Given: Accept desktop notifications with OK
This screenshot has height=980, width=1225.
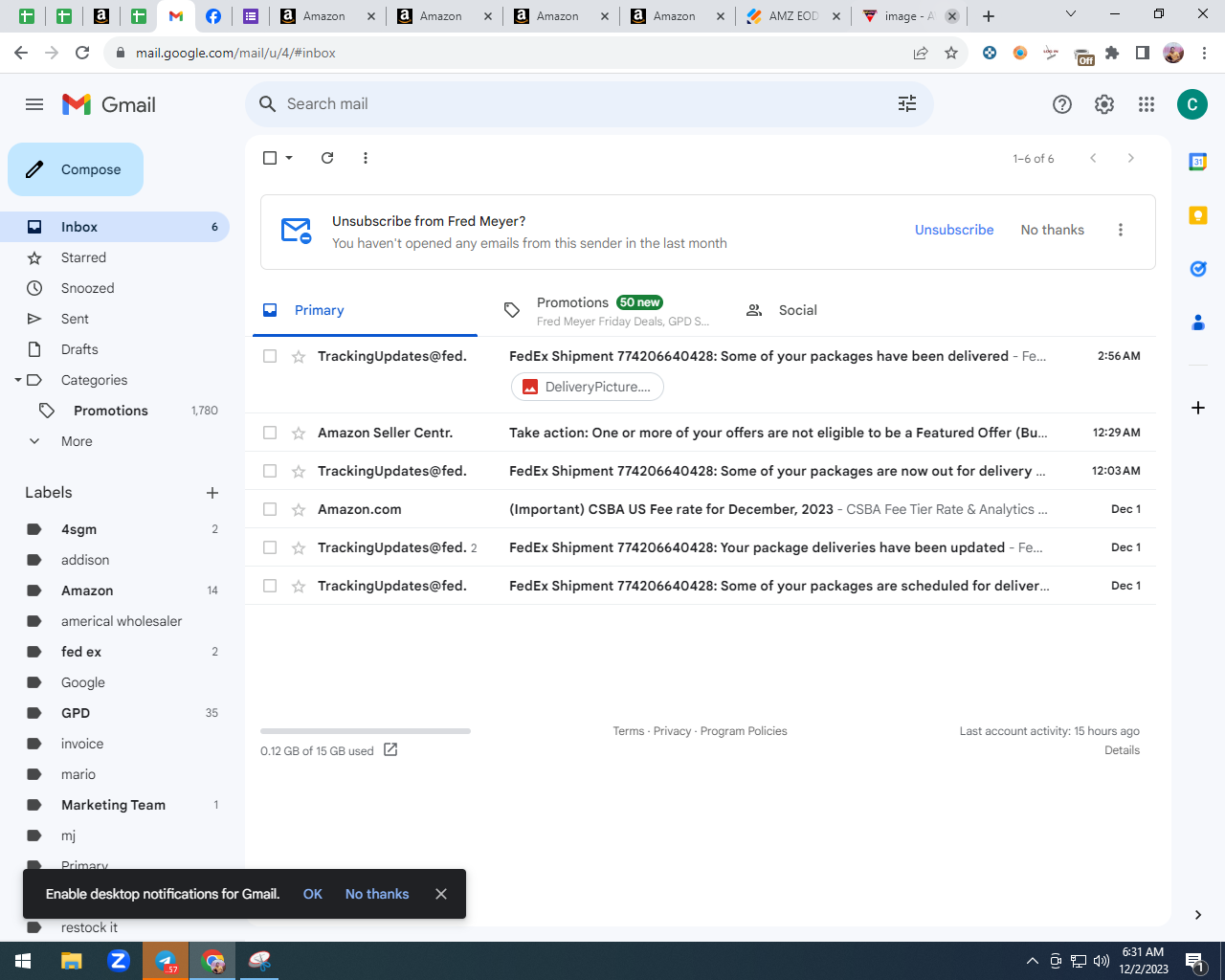Looking at the screenshot, I should pos(313,894).
